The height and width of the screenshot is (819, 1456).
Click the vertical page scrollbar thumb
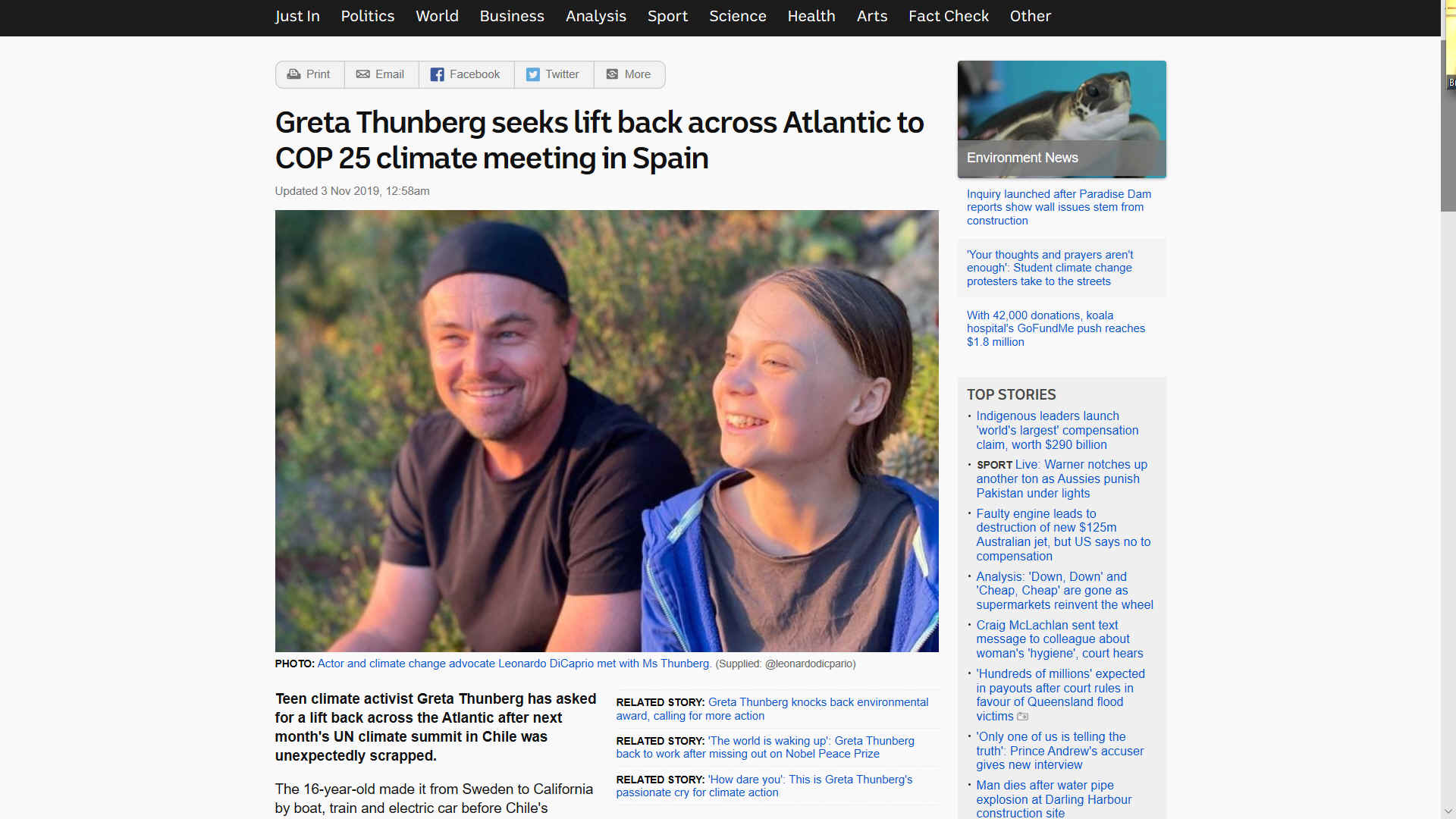(1448, 125)
